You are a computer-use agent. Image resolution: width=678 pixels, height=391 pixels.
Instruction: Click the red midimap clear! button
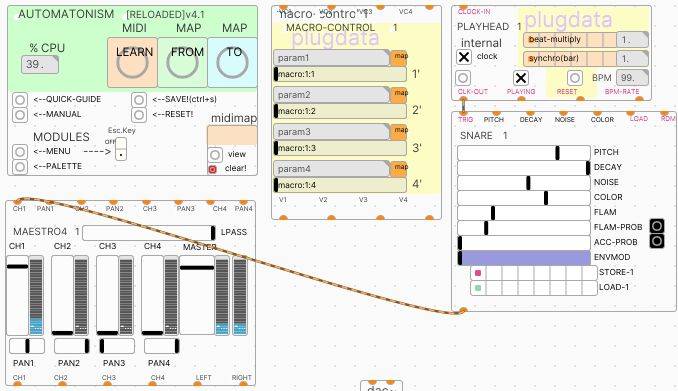pyautogui.click(x=212, y=169)
